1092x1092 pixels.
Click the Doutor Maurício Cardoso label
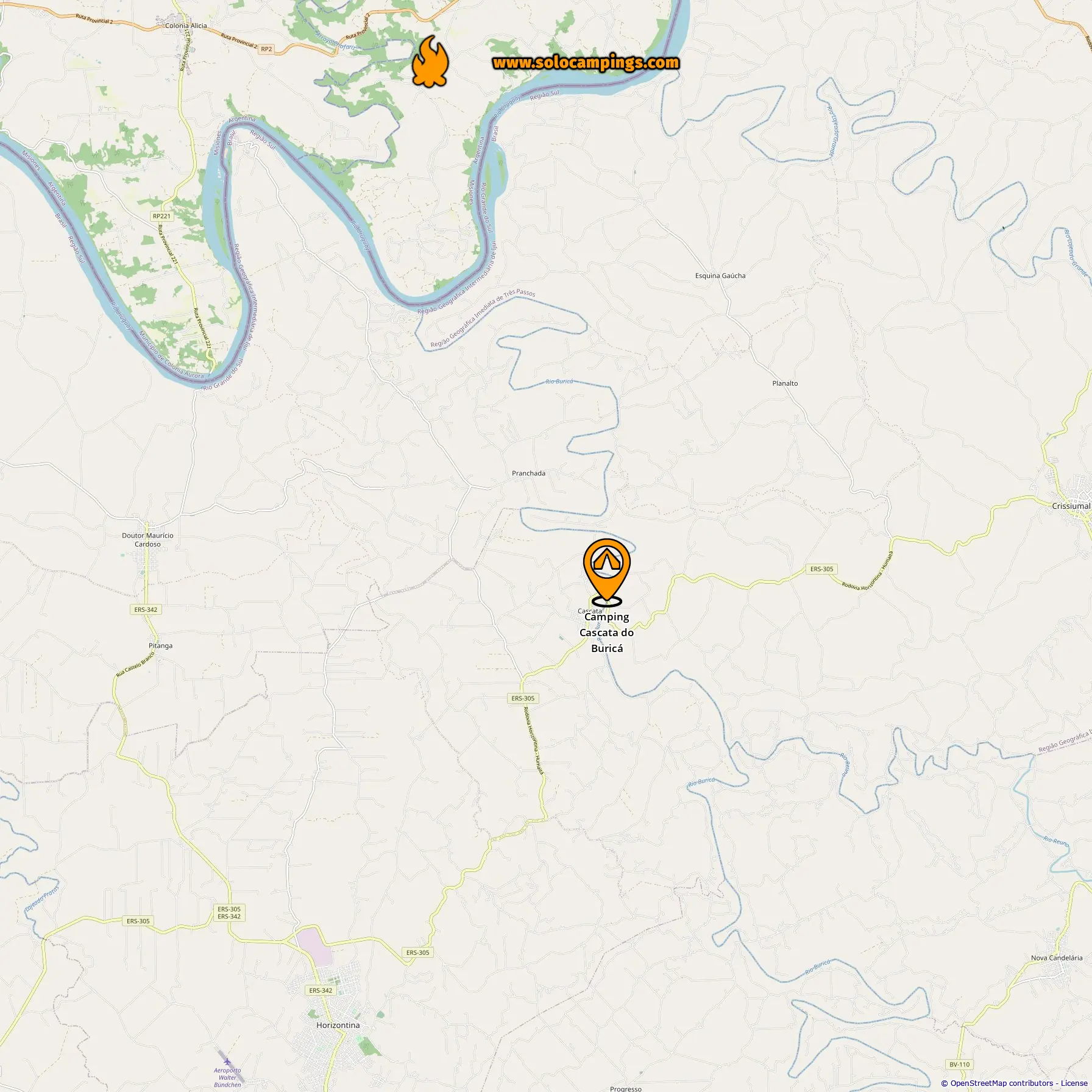[x=147, y=540]
